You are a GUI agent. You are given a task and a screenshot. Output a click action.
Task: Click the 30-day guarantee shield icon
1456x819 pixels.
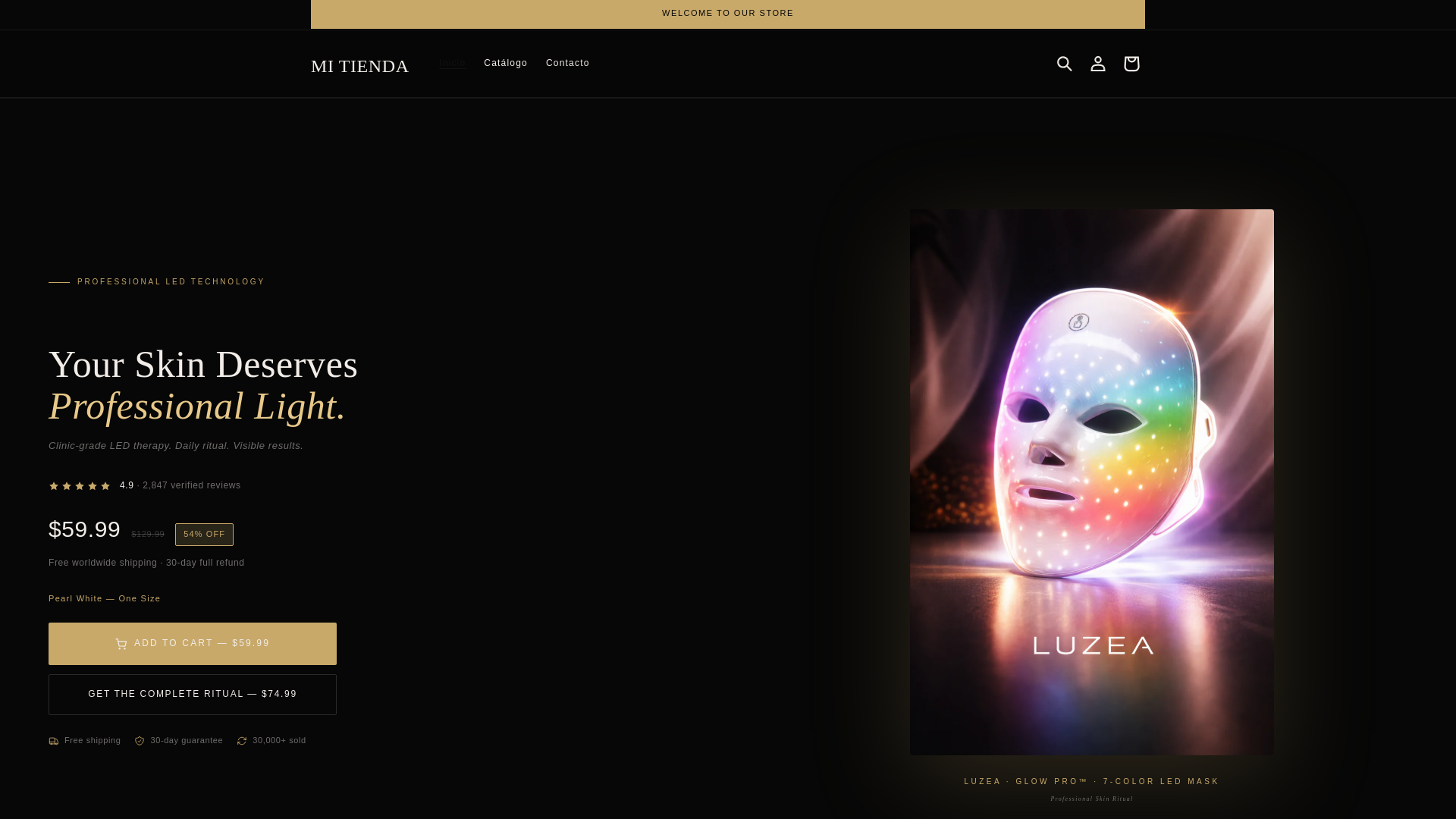(140, 741)
